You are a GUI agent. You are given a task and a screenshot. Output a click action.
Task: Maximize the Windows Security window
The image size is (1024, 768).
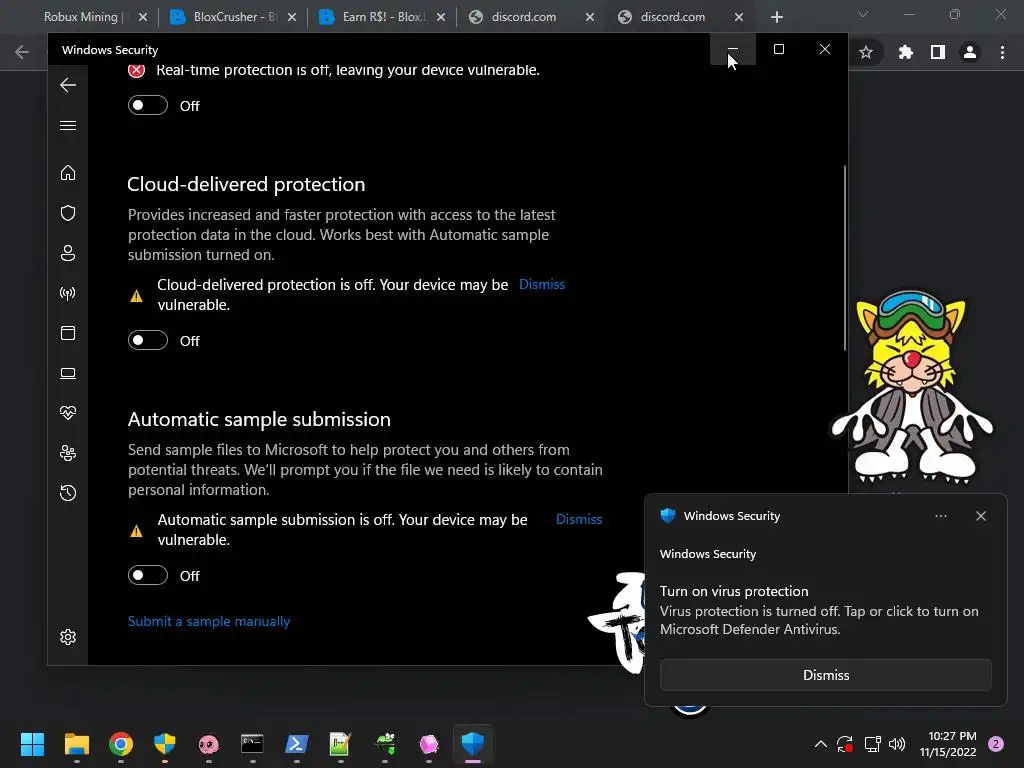coord(778,50)
